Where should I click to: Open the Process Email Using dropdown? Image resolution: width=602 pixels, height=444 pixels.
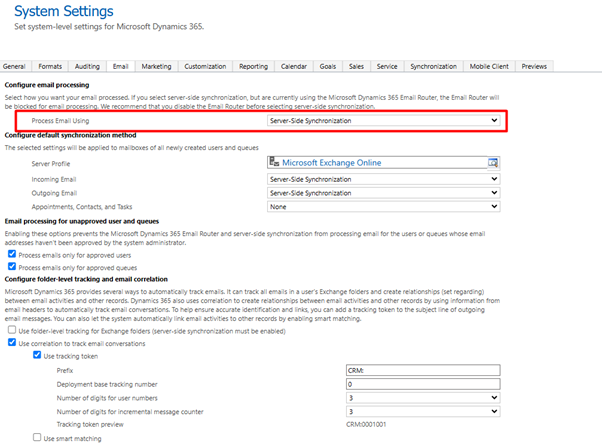pos(383,120)
